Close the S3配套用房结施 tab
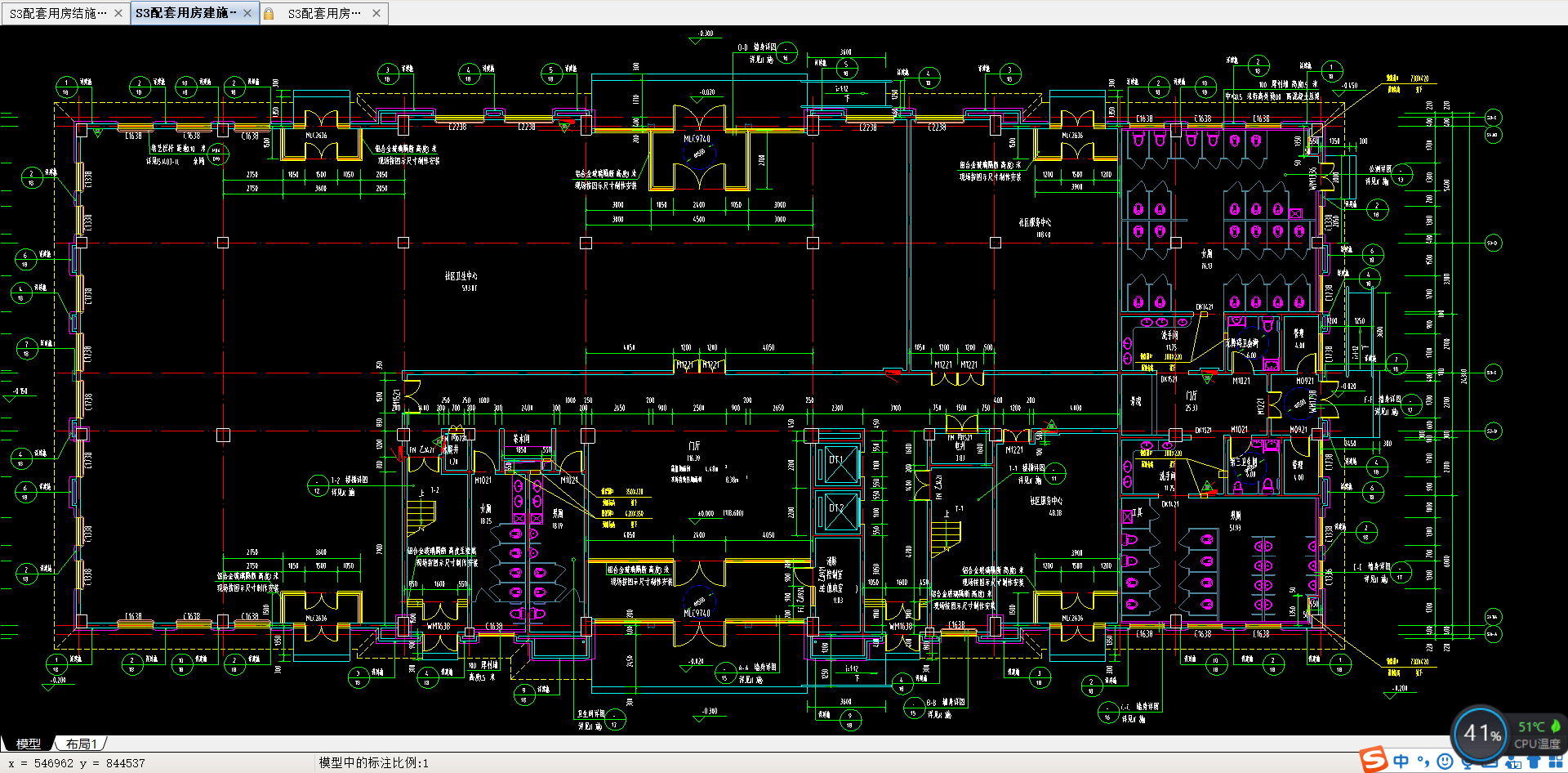The width and height of the screenshot is (1568, 773). (x=118, y=13)
